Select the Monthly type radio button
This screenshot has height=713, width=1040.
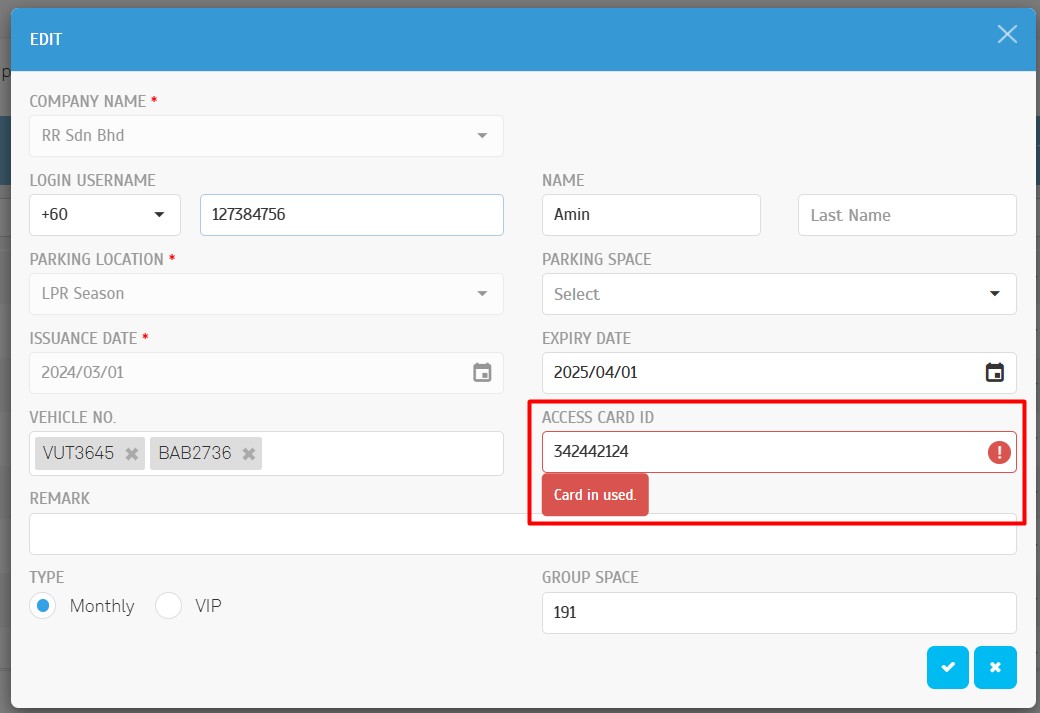pos(42,606)
